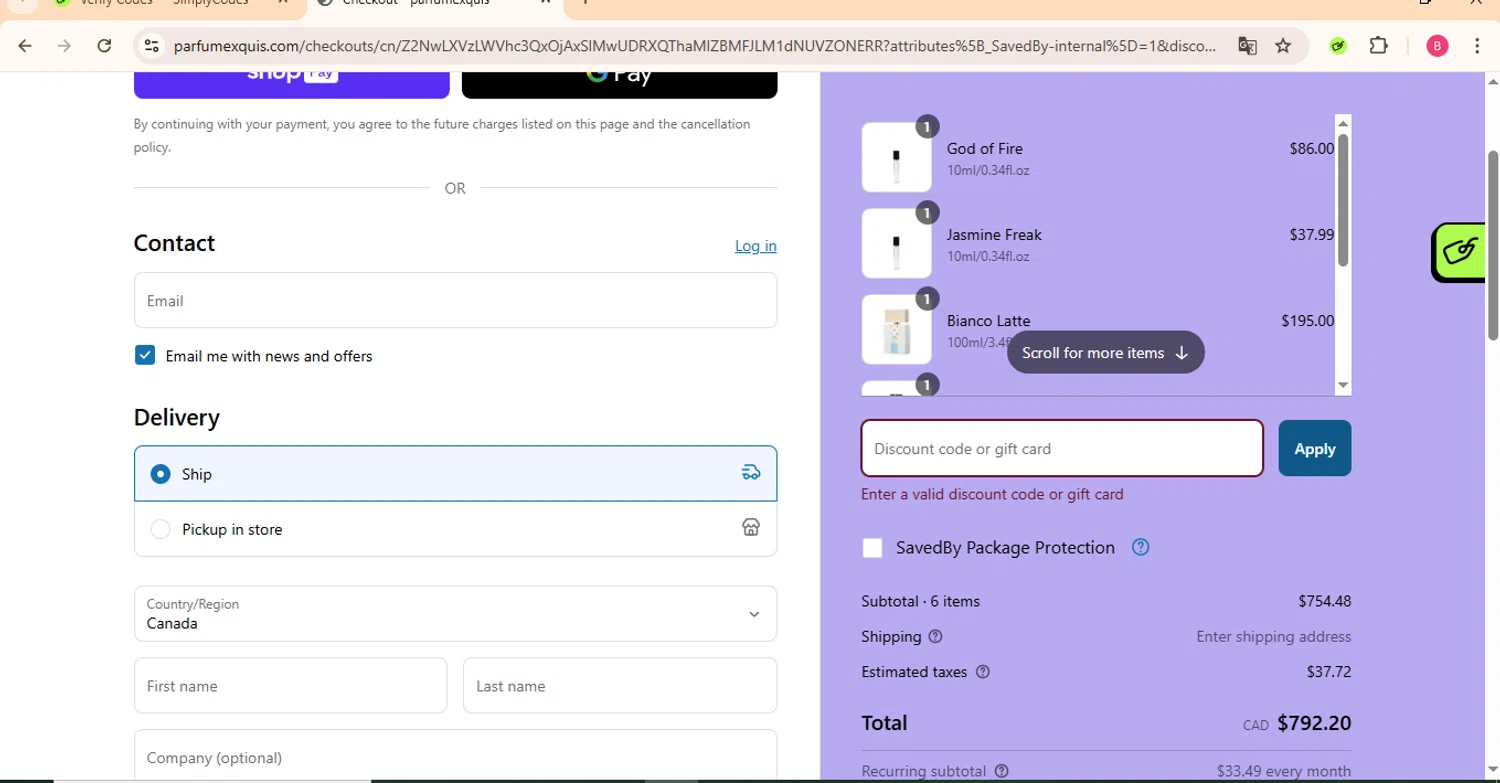Image resolution: width=1500 pixels, height=783 pixels.
Task: Open the Country/Region dropdown
Action: click(x=455, y=613)
